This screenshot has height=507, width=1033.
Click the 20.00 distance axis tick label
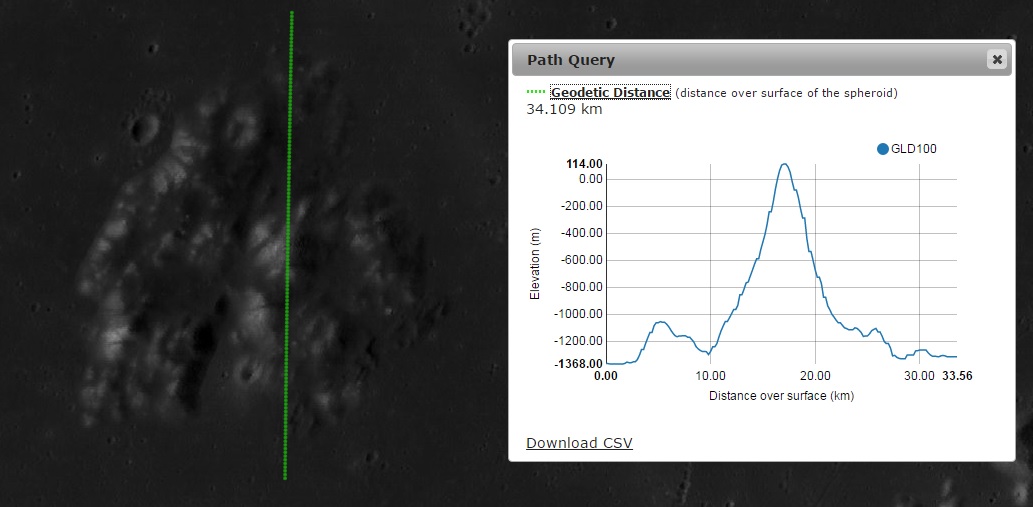pos(815,376)
